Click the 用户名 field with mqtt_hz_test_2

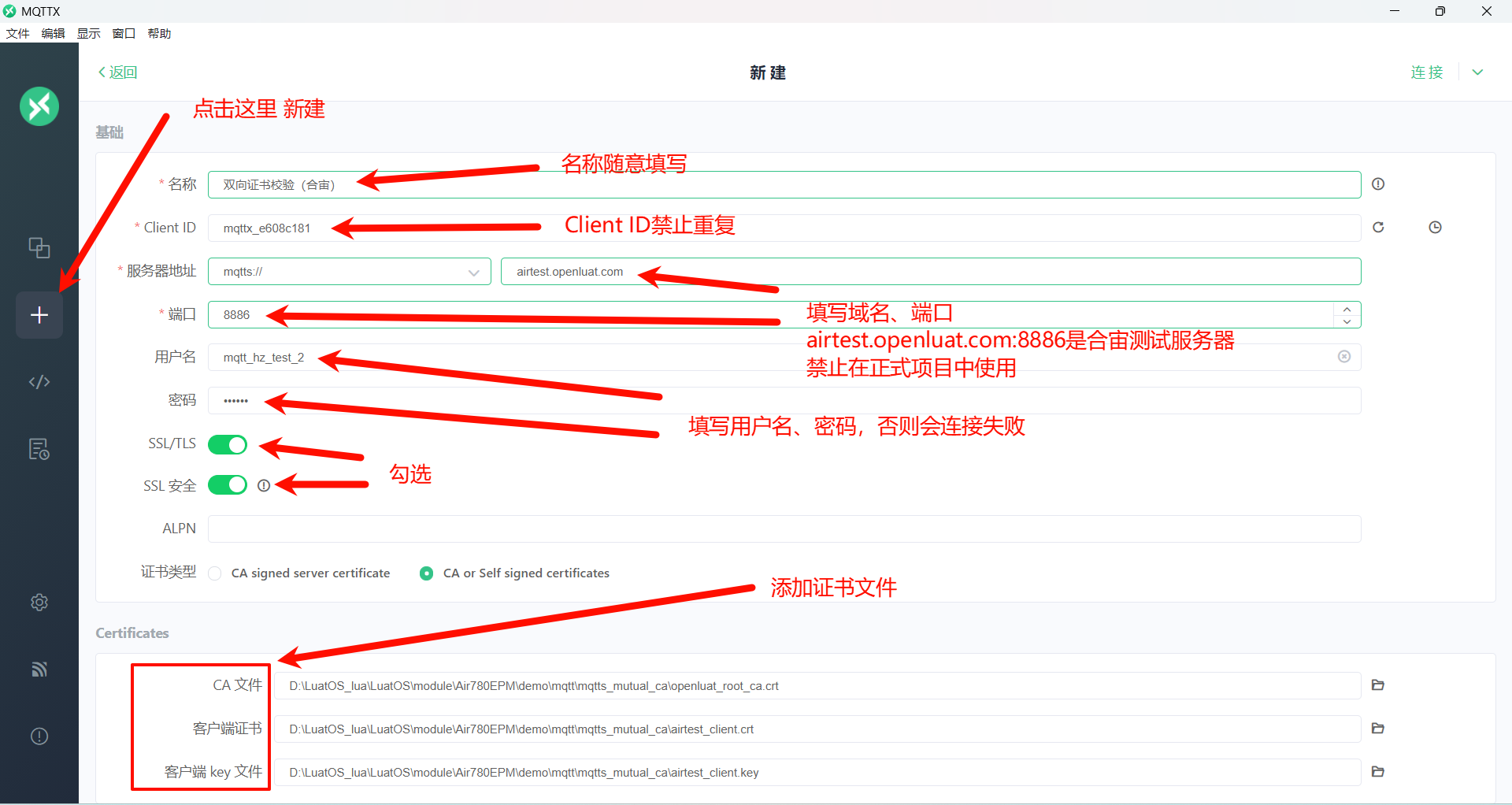tap(784, 357)
